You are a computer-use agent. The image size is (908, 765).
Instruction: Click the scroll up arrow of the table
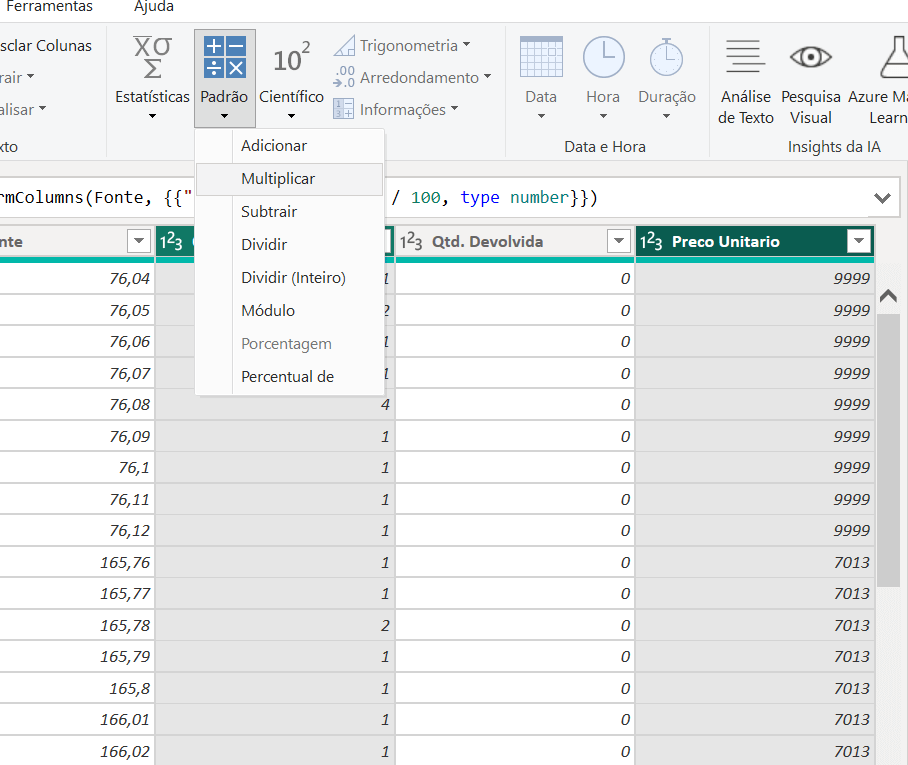point(888,297)
